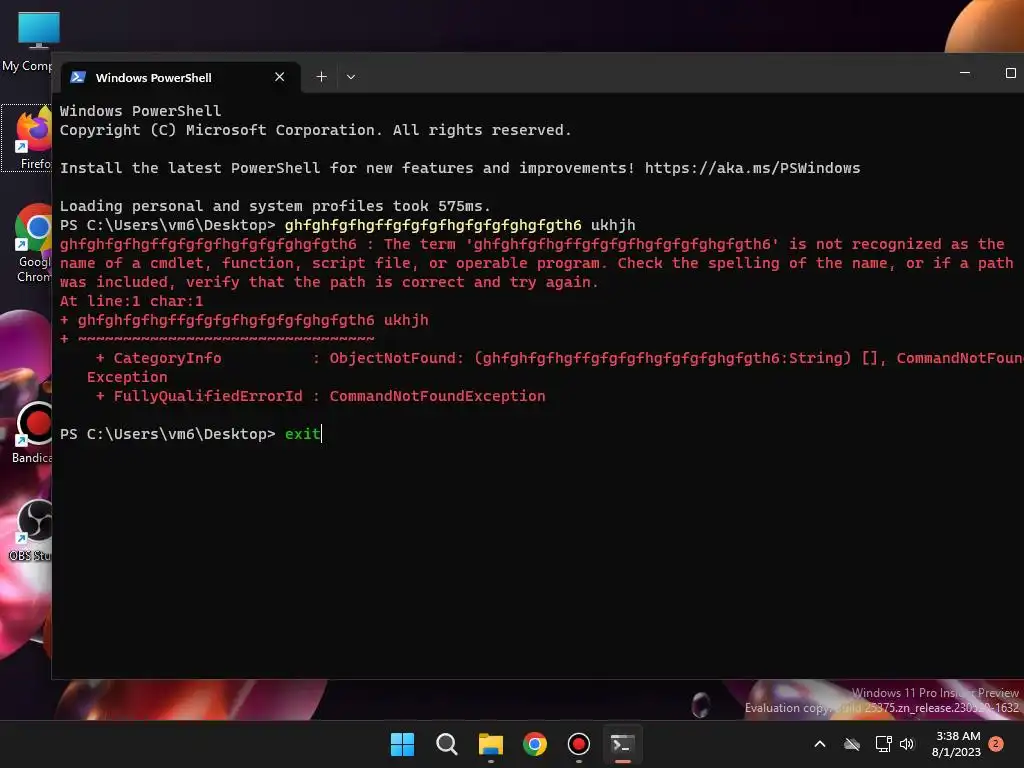1024x768 pixels.
Task: Click the 'Copyright (C) Microsoft Corporation' line
Action: point(315,130)
